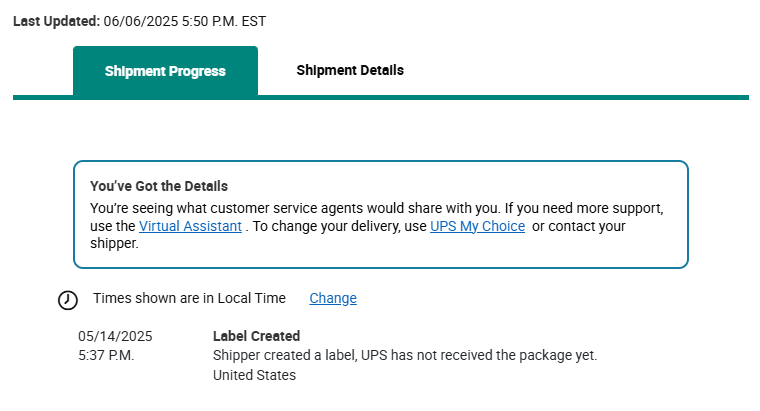Click the 5:37 P.M. event time
The image size is (760, 411).
[106, 355]
